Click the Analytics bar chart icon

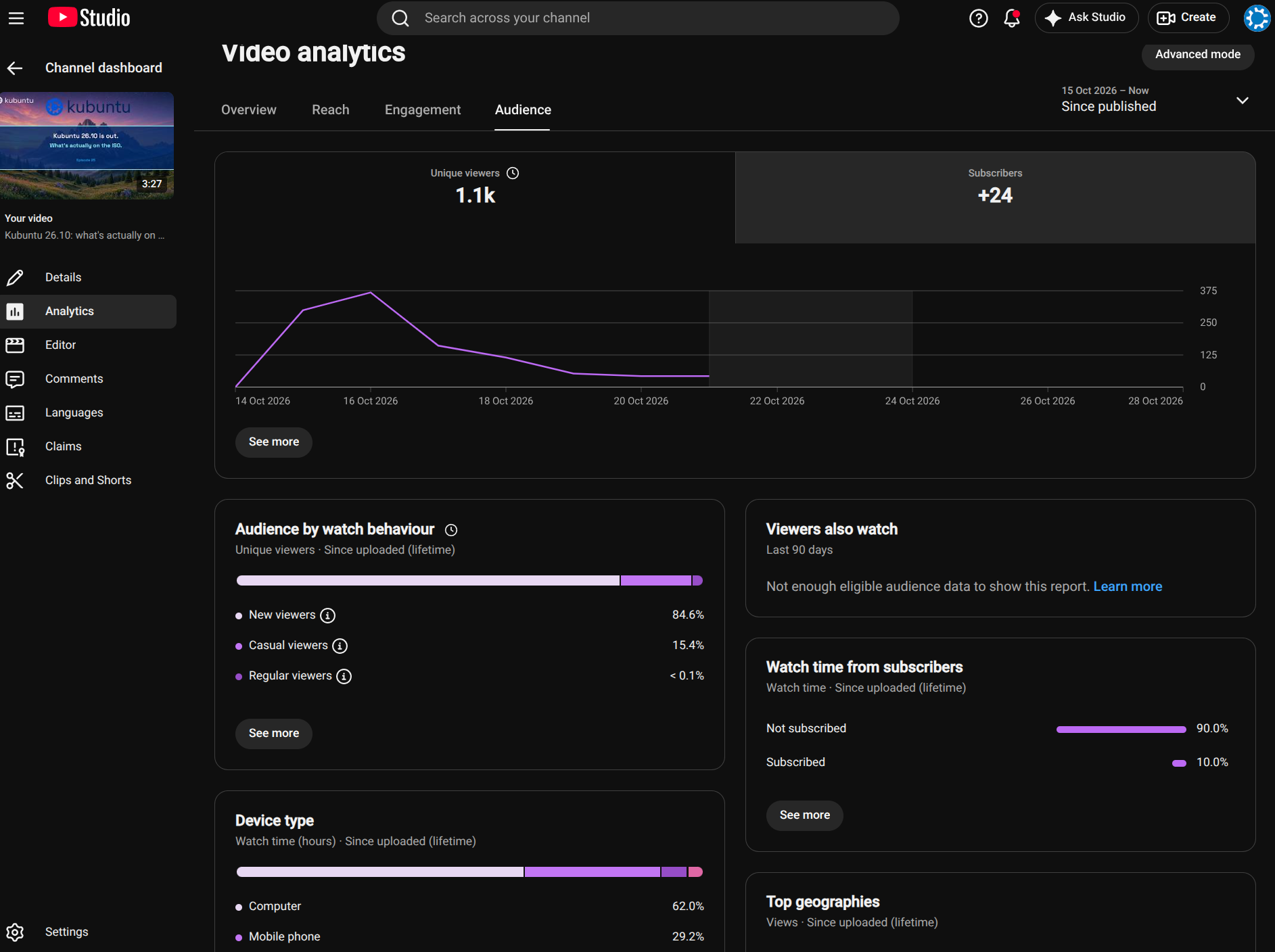pos(15,311)
